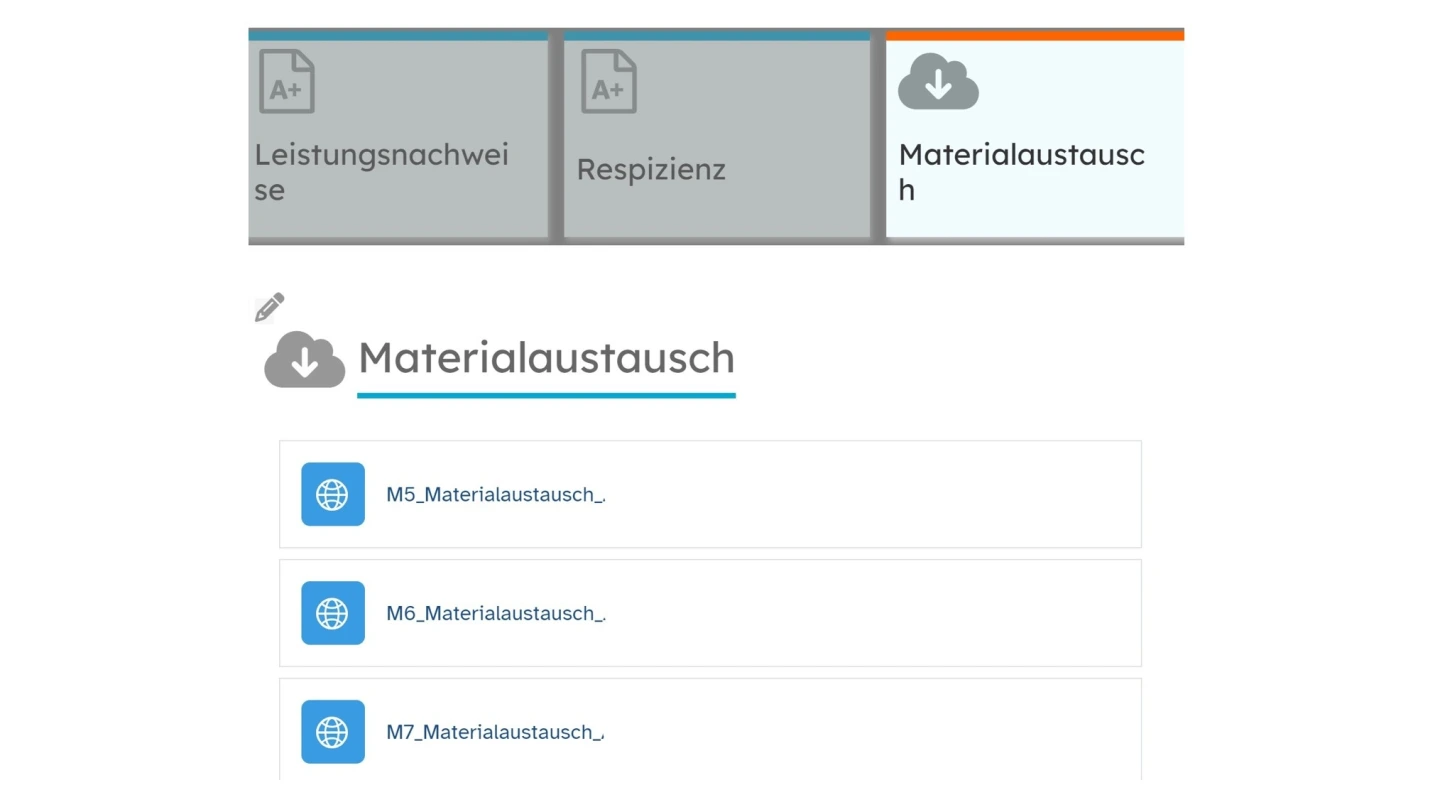Click cloud download icon in Materialaustausch tile
The height and width of the screenshot is (790, 1440).
[938, 82]
